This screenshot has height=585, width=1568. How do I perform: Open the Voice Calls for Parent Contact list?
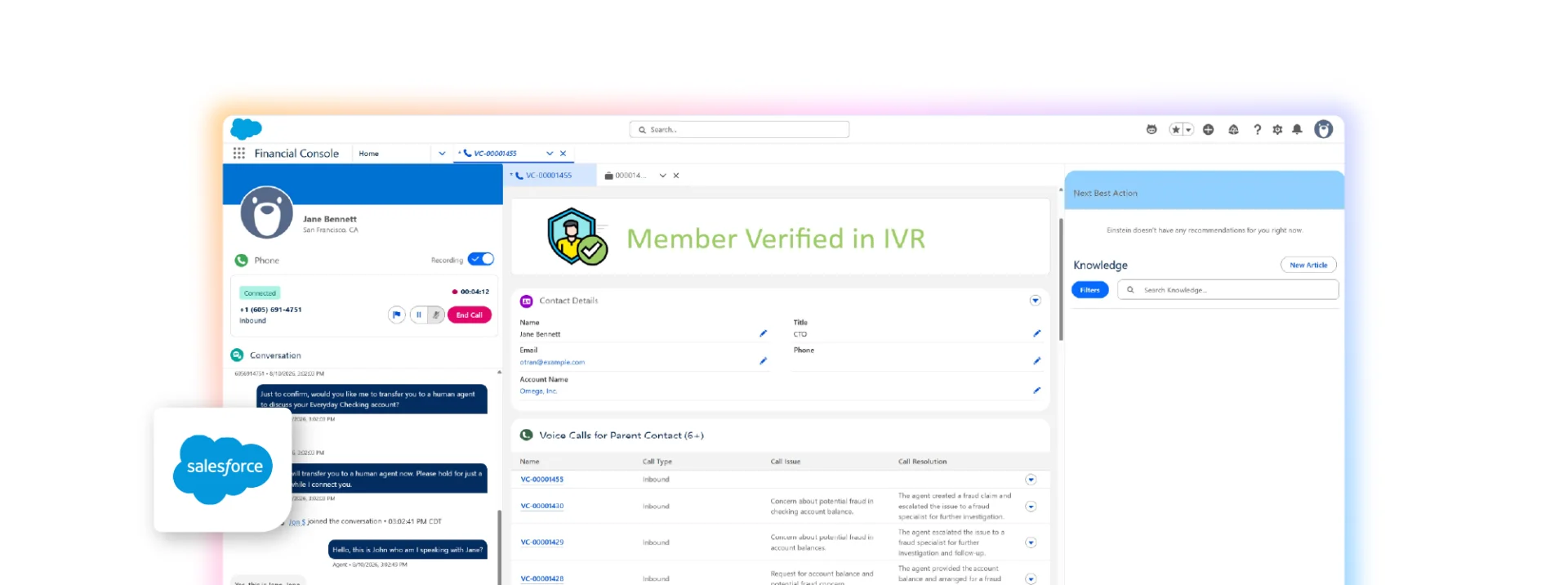click(x=621, y=435)
